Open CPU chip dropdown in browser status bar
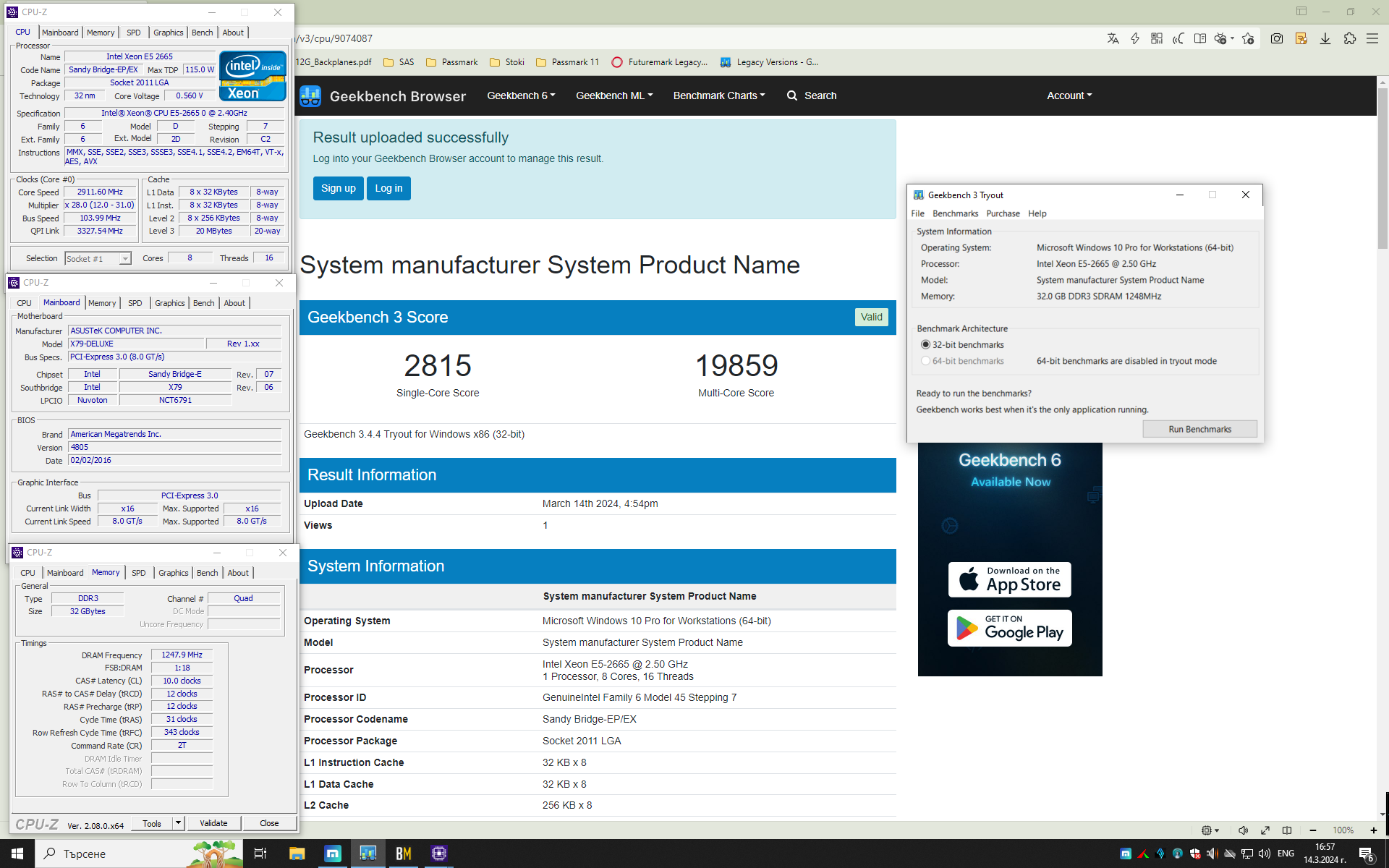This screenshot has width=1389, height=868. coord(1210,830)
